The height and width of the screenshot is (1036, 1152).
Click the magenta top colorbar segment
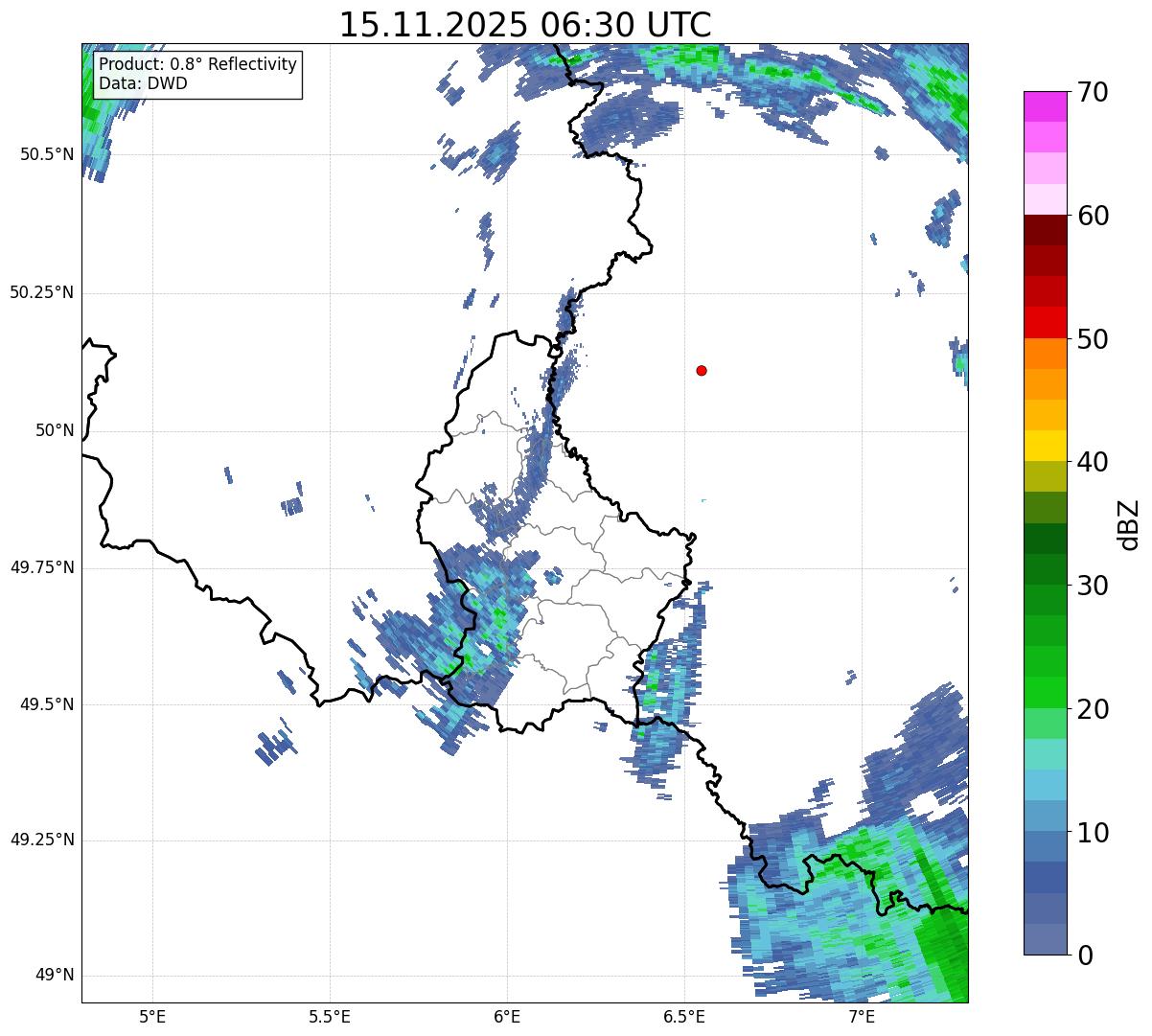click(1045, 107)
